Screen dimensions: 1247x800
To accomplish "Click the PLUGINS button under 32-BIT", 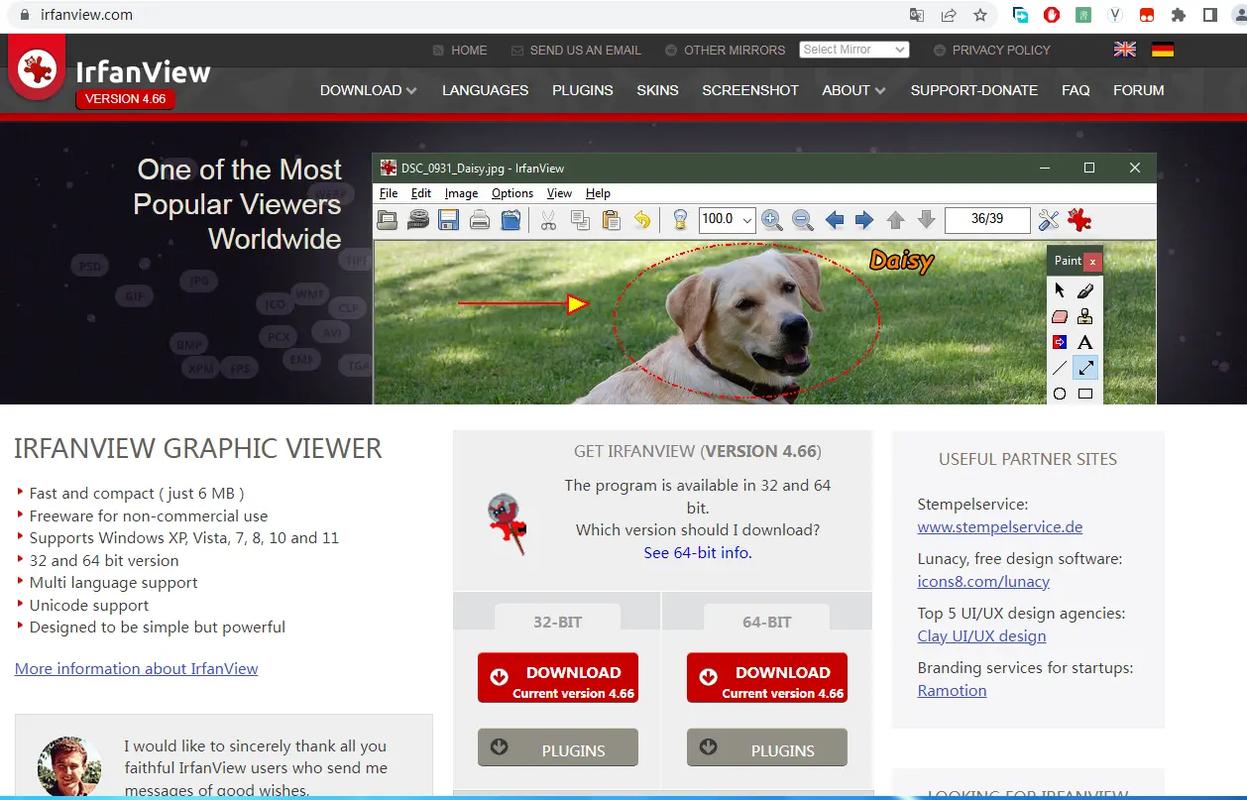I will [x=558, y=748].
